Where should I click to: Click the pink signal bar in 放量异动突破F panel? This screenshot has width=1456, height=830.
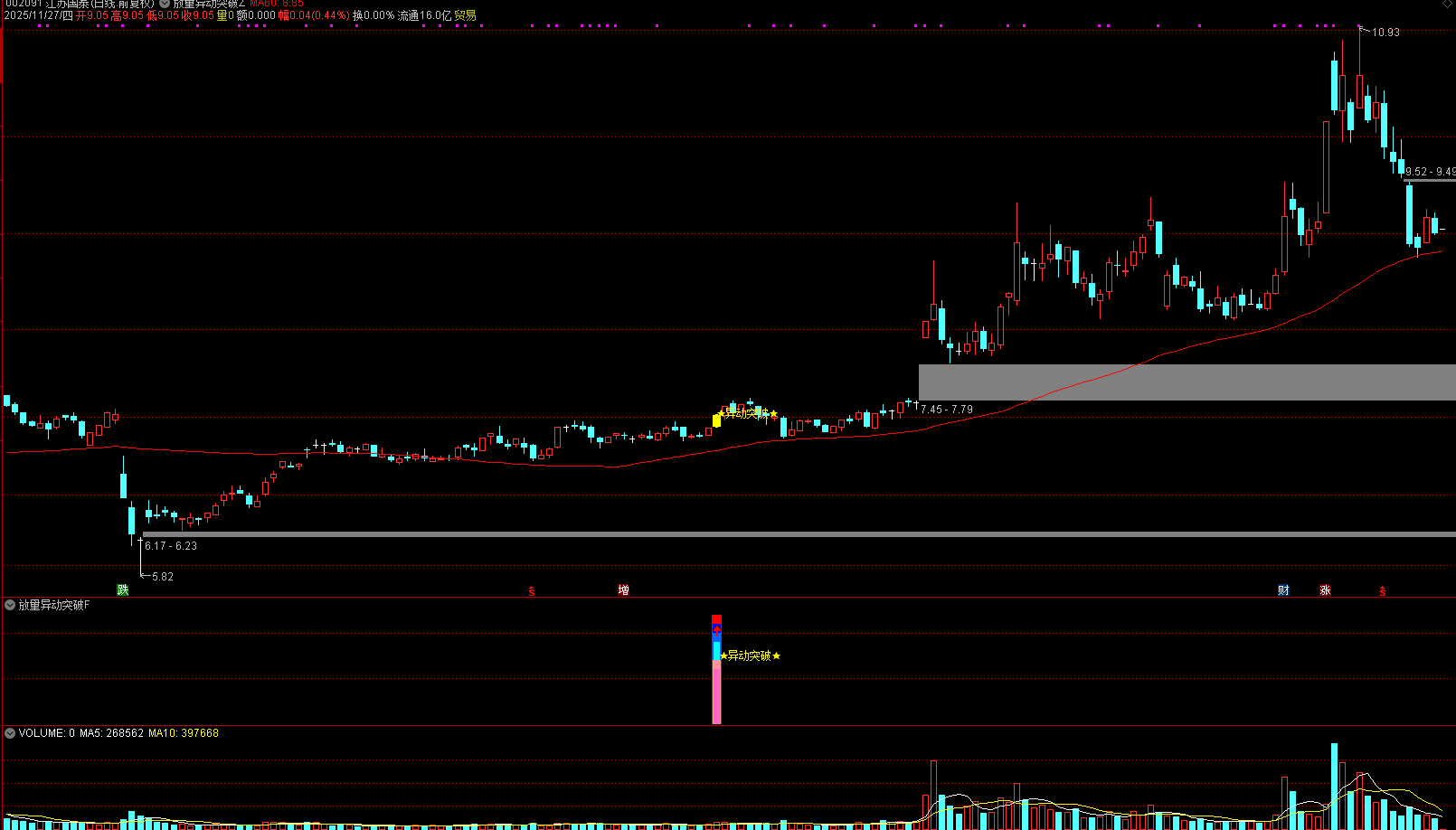(x=716, y=692)
